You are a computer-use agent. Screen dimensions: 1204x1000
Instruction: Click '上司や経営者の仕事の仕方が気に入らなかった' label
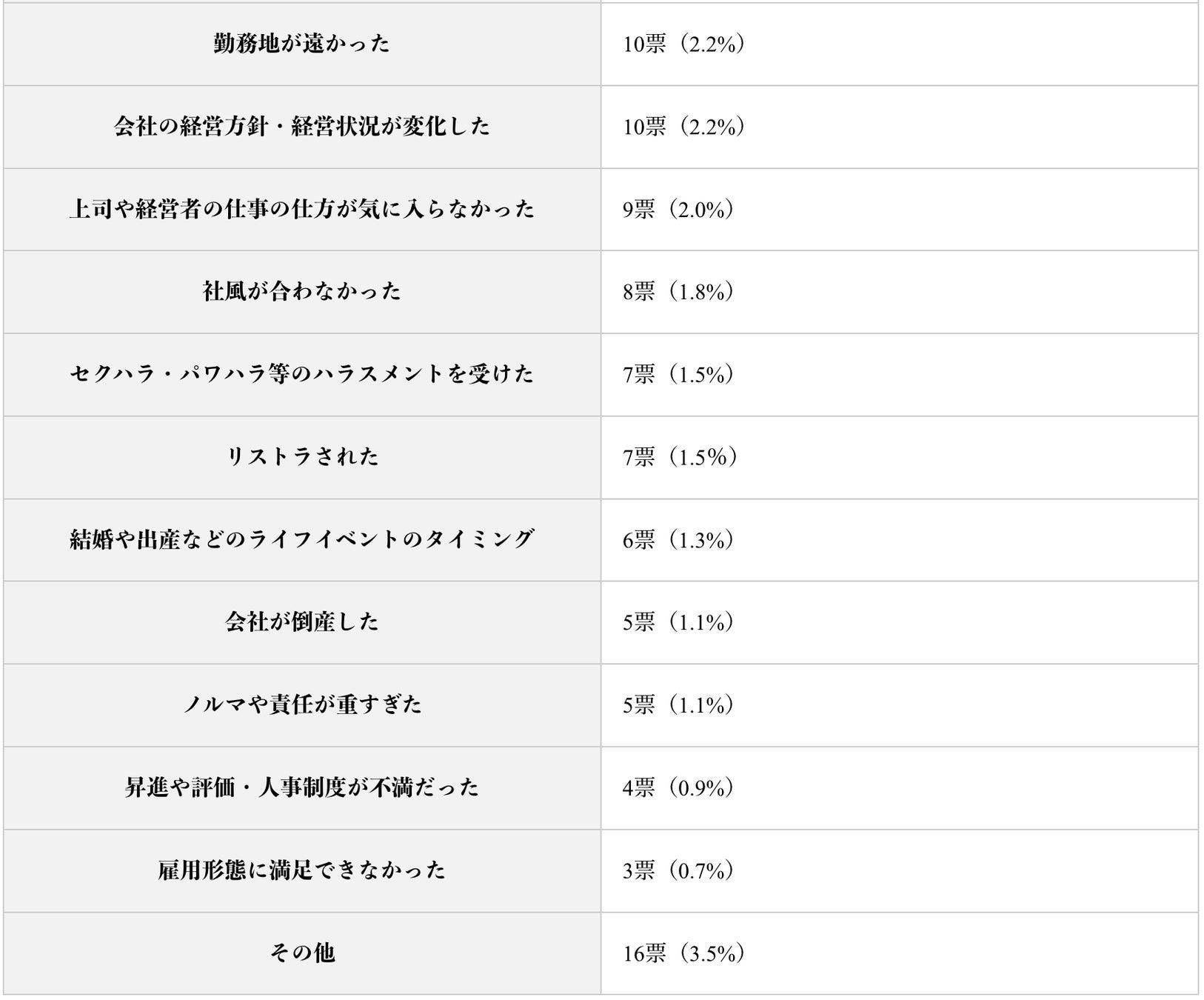click(301, 210)
